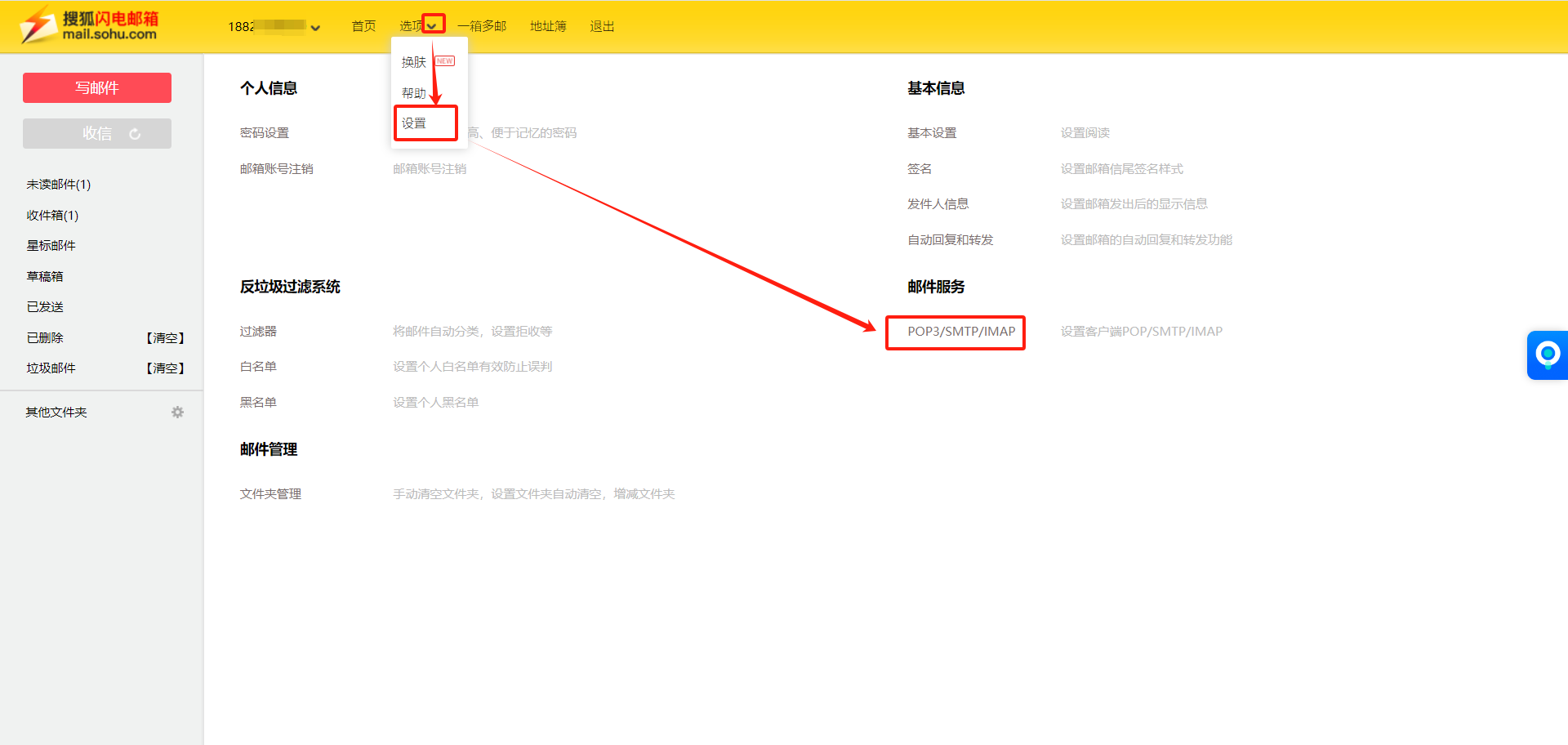Click description text 设置个人白名单有效防止误判
The height and width of the screenshot is (745, 1568).
tap(473, 367)
